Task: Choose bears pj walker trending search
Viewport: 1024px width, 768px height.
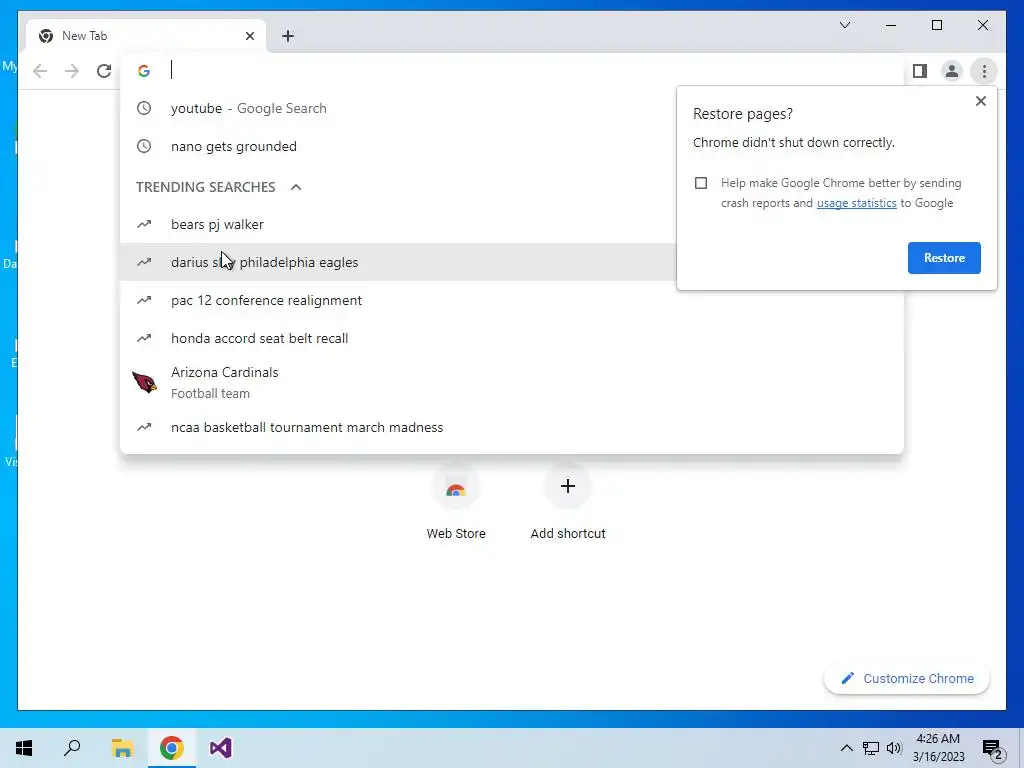Action: 397,225
